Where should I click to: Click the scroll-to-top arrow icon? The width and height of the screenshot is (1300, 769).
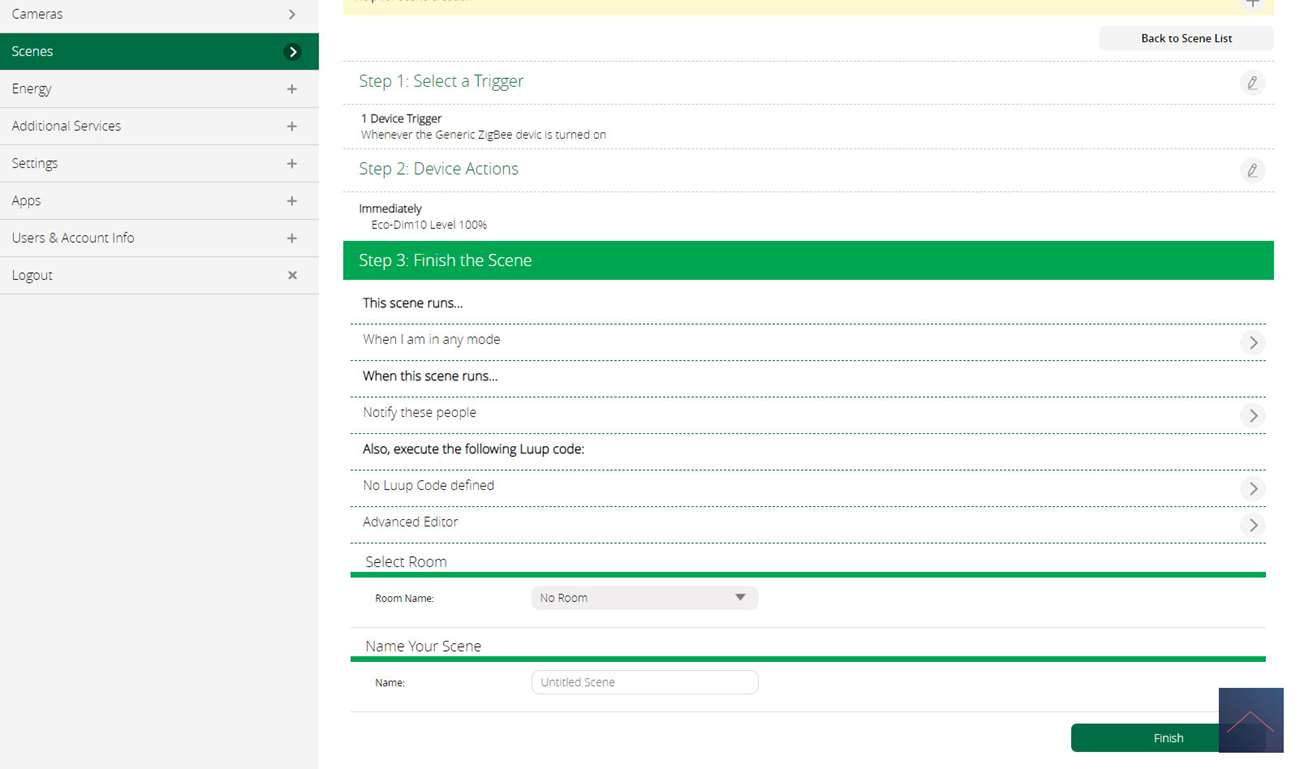point(1250,720)
